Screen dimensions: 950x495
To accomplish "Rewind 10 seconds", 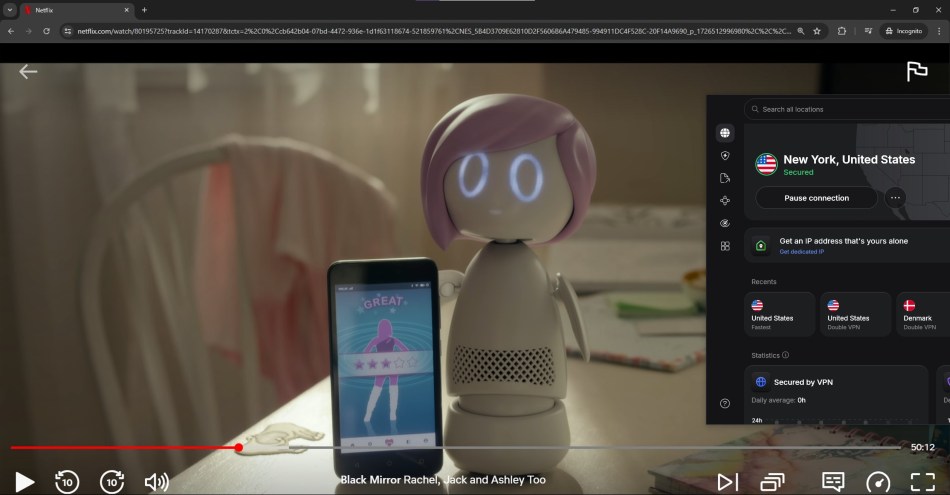I will (67, 482).
